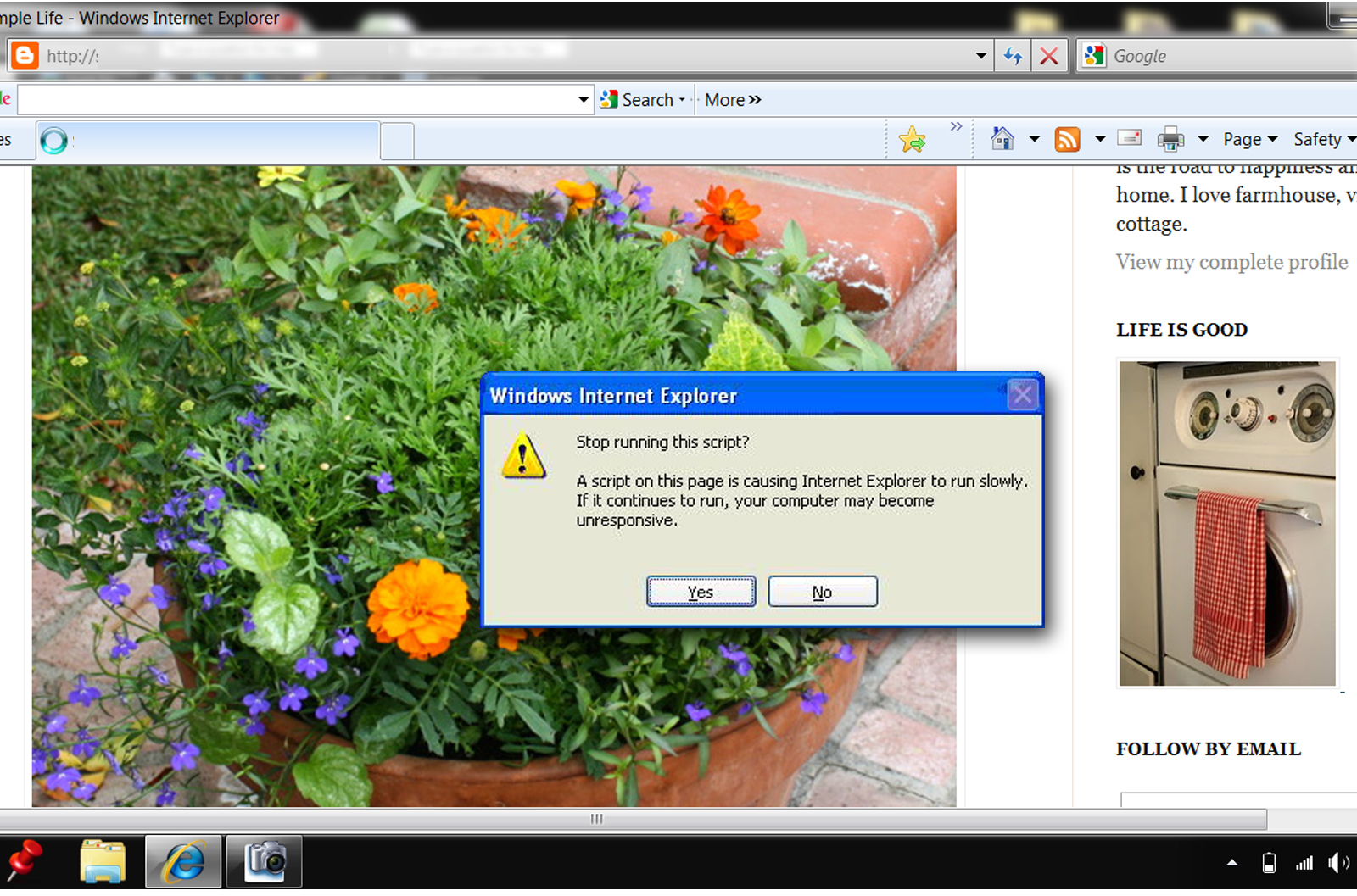Expand the command bar overflow chevron

click(957, 126)
